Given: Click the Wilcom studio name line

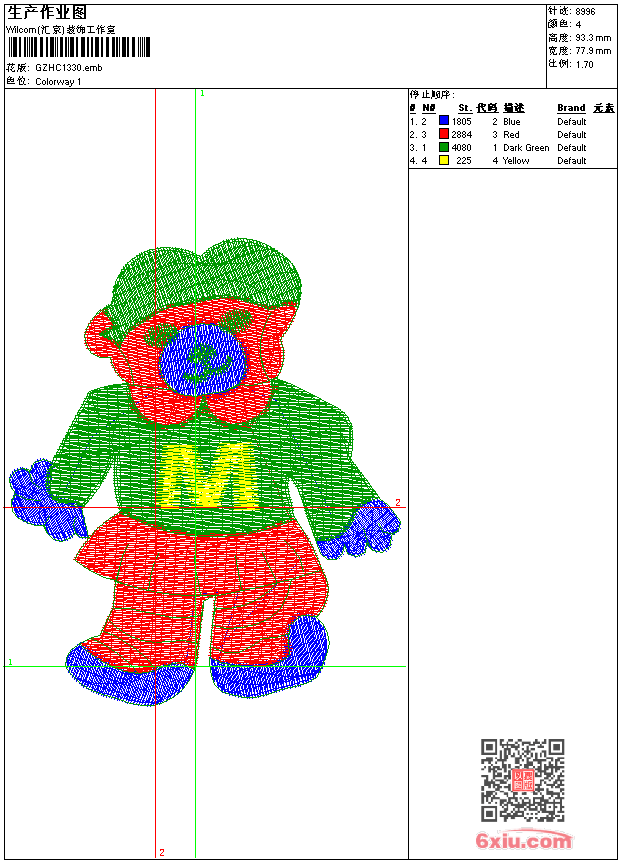Looking at the screenshot, I should [60, 30].
